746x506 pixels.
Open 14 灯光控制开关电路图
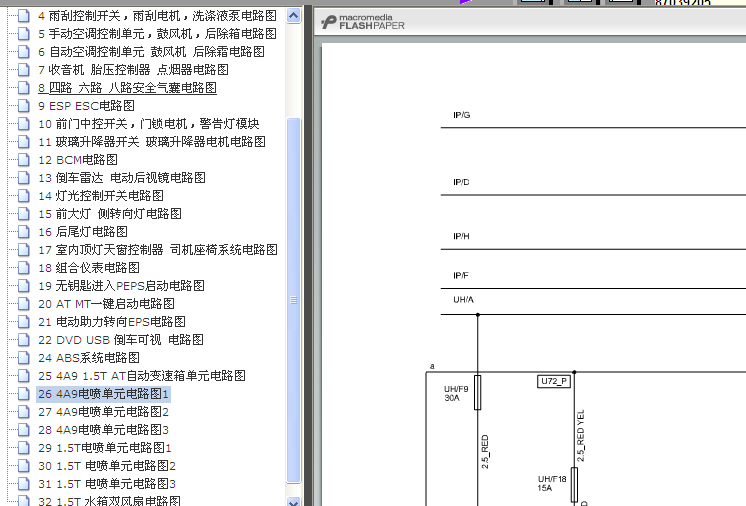click(100, 196)
